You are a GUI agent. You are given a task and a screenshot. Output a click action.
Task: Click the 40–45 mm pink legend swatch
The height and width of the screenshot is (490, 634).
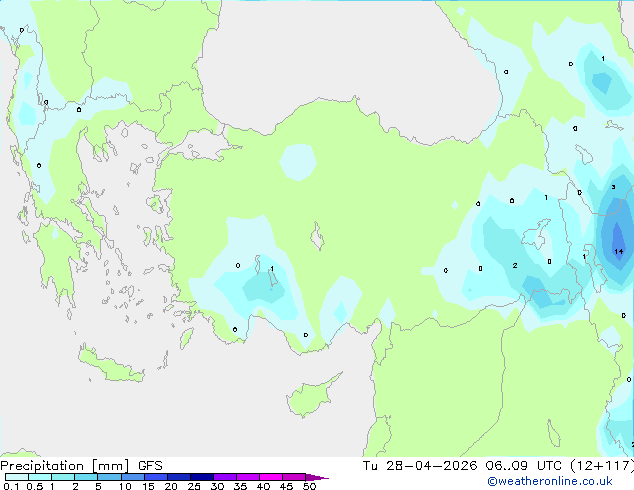coord(271,477)
